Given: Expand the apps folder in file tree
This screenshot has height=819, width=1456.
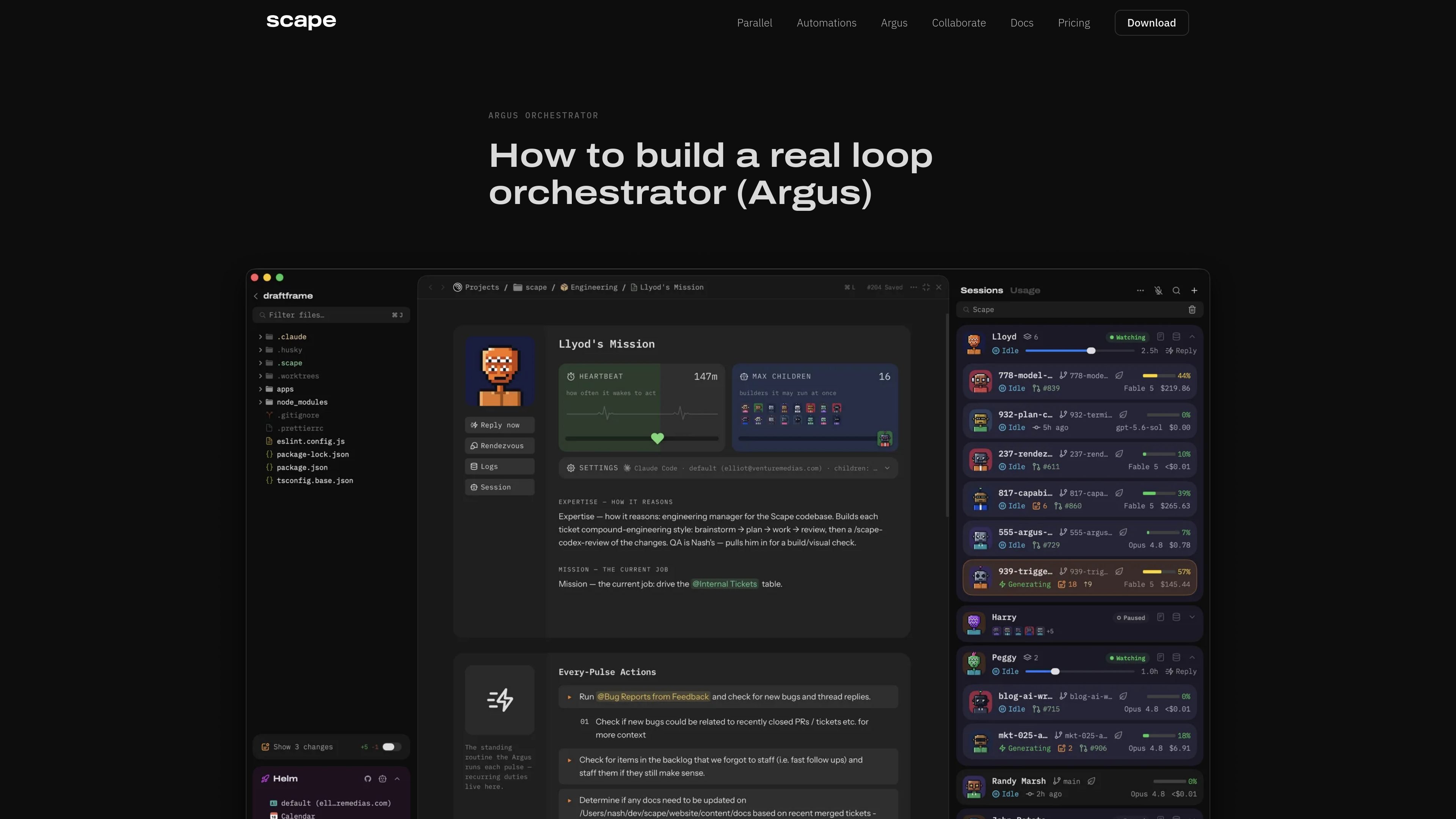Looking at the screenshot, I should [260, 389].
